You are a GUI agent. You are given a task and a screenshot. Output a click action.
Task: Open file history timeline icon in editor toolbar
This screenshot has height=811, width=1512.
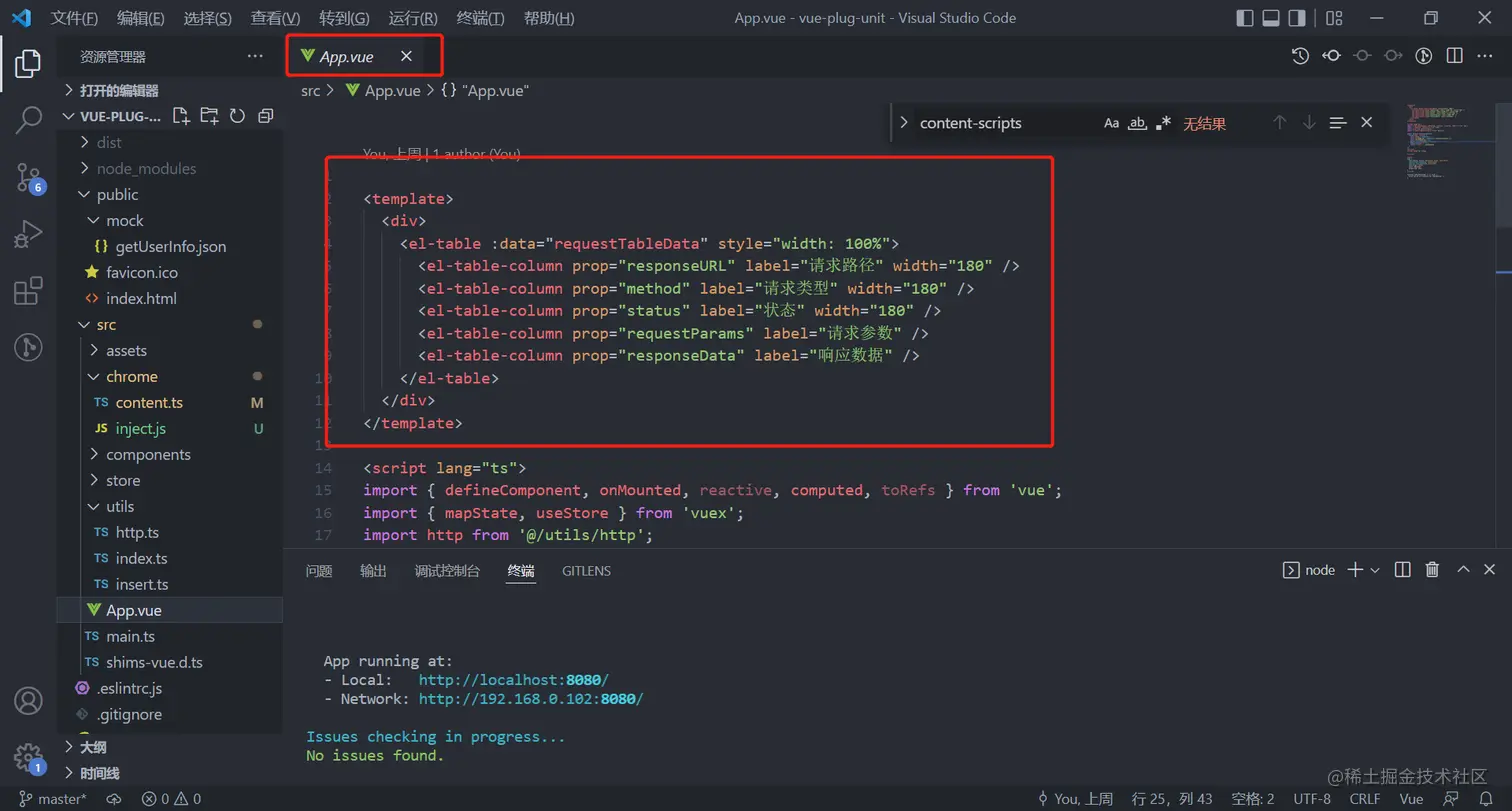point(1300,56)
